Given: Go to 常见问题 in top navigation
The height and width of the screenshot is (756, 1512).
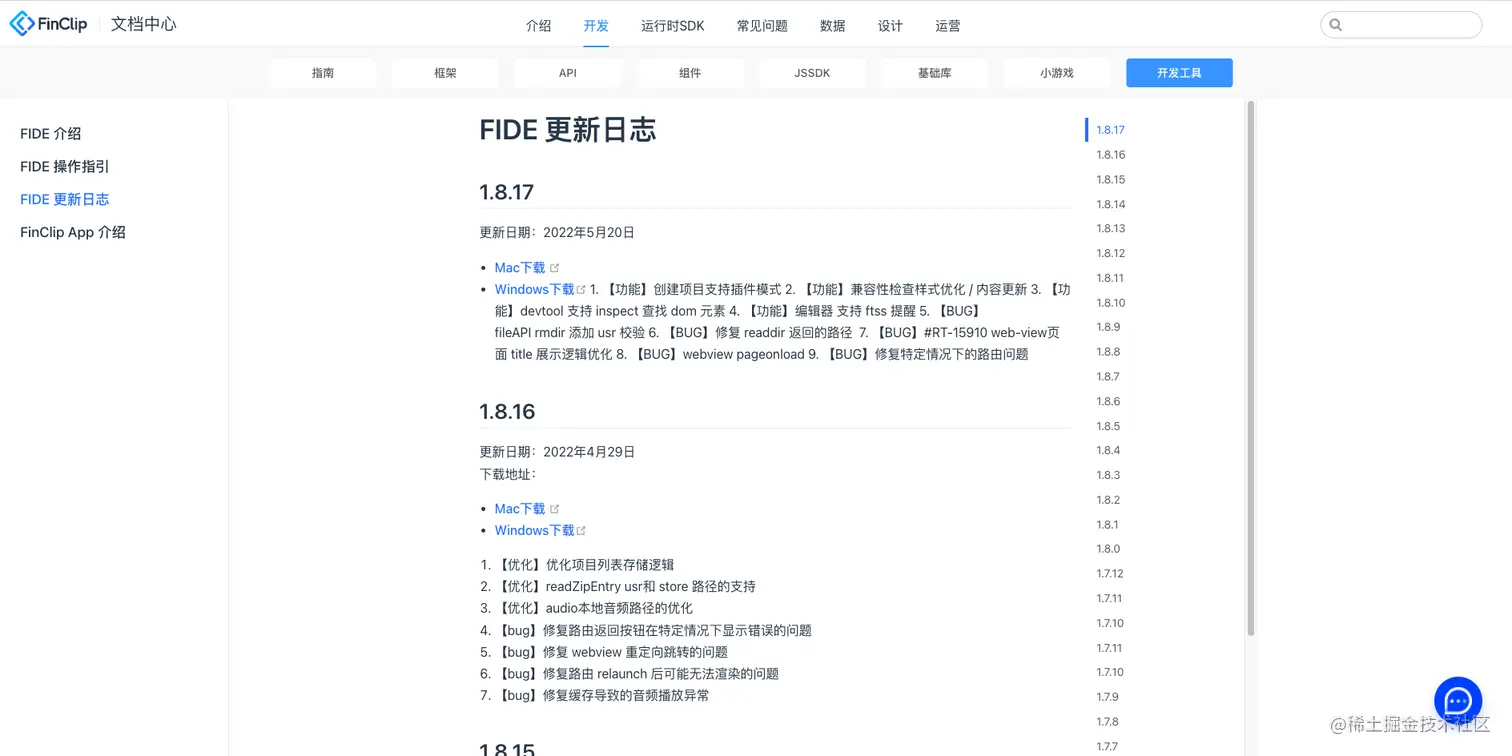Looking at the screenshot, I should pyautogui.click(x=762, y=26).
